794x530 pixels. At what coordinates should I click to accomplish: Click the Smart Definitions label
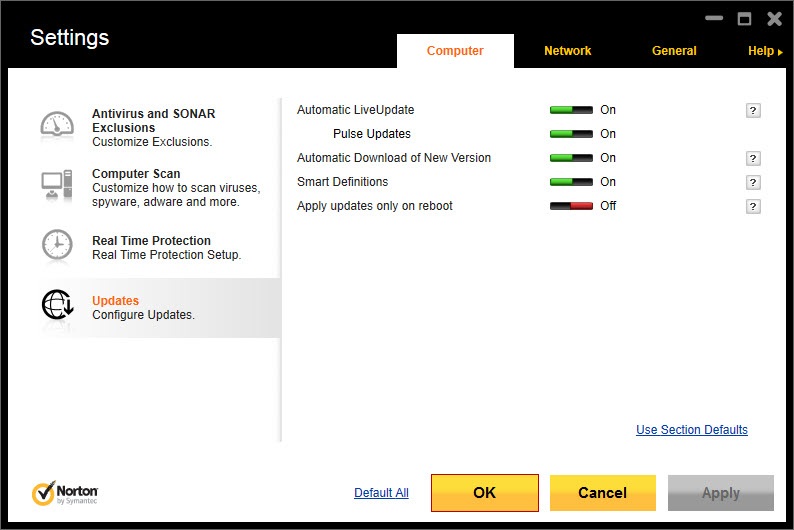pyautogui.click(x=342, y=182)
